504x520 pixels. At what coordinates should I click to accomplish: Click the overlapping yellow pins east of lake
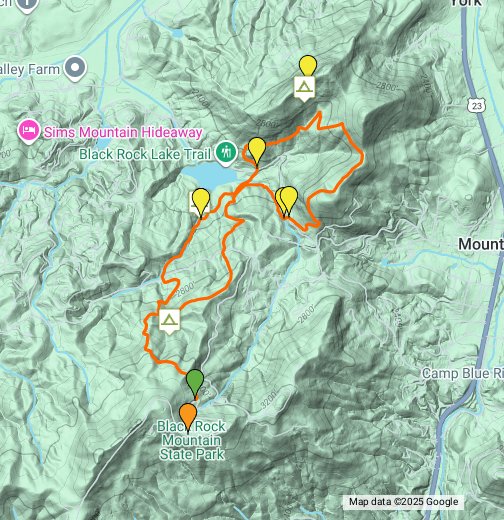[287, 201]
